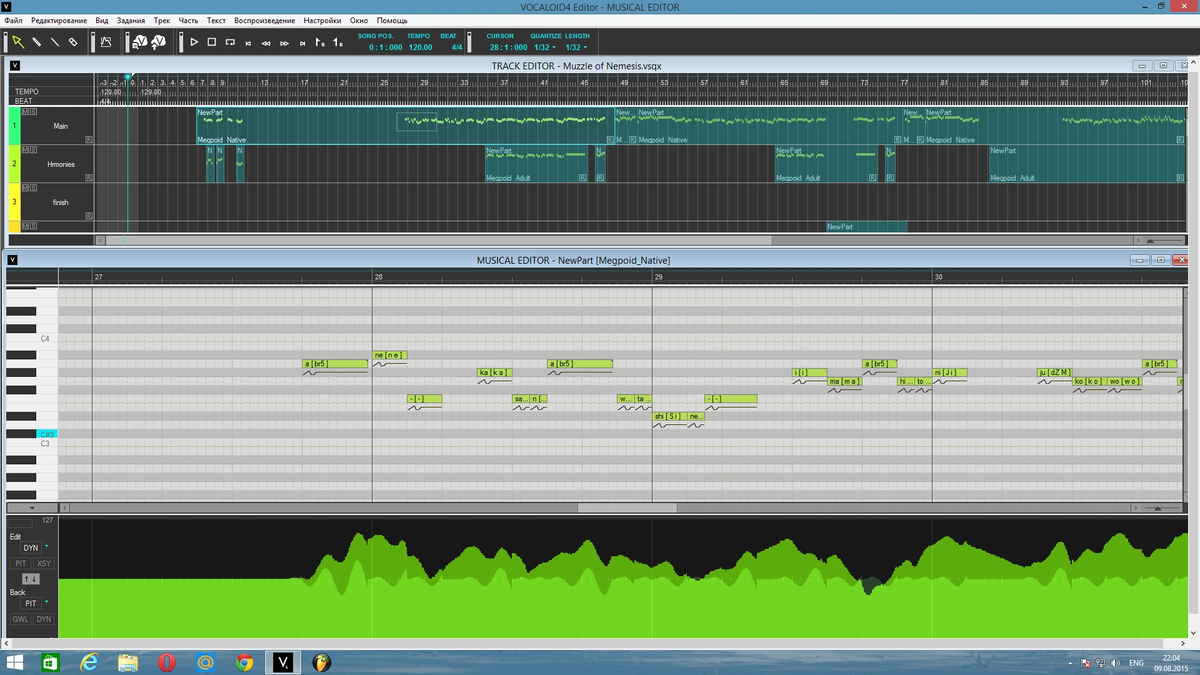Solo the Main track
This screenshot has width=1200, height=675.
(33, 111)
